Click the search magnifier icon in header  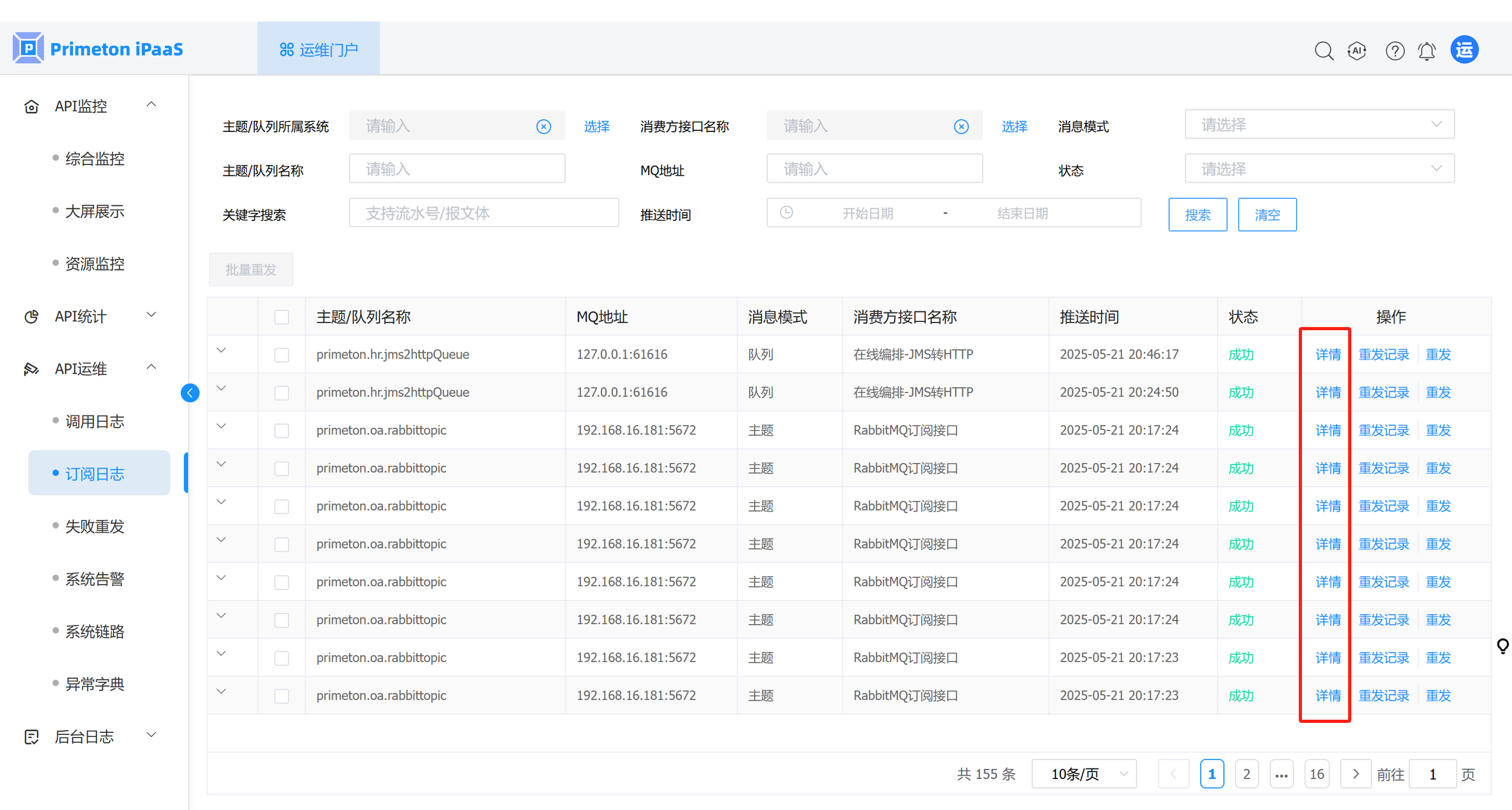[x=1323, y=50]
